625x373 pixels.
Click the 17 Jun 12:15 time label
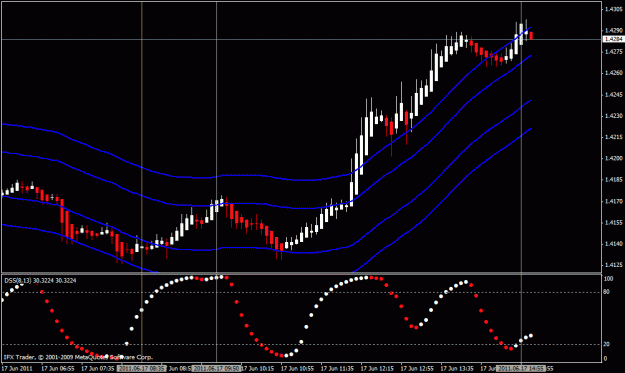click(x=377, y=369)
